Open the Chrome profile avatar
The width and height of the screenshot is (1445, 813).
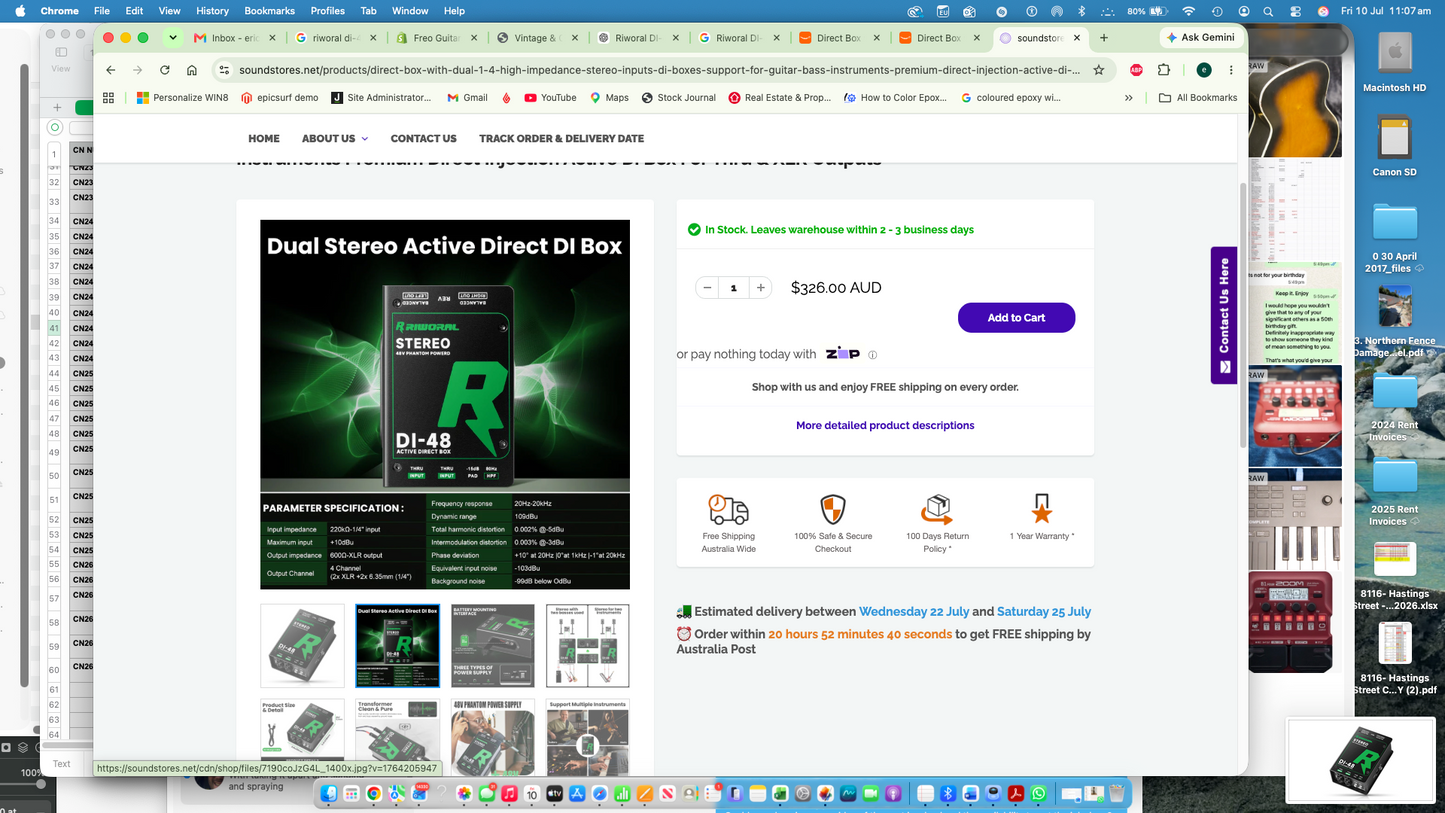pos(1204,70)
